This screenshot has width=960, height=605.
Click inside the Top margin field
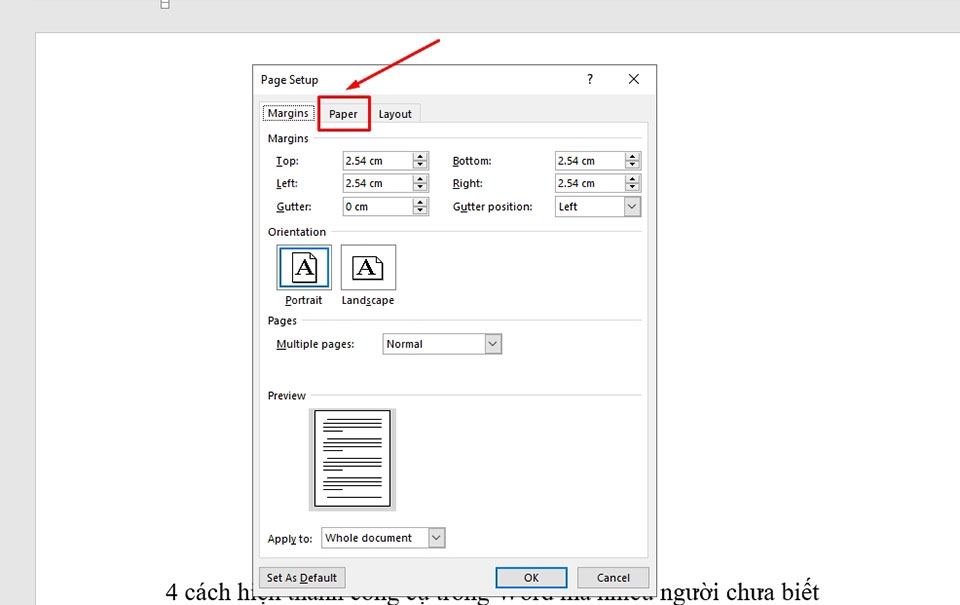coord(377,160)
